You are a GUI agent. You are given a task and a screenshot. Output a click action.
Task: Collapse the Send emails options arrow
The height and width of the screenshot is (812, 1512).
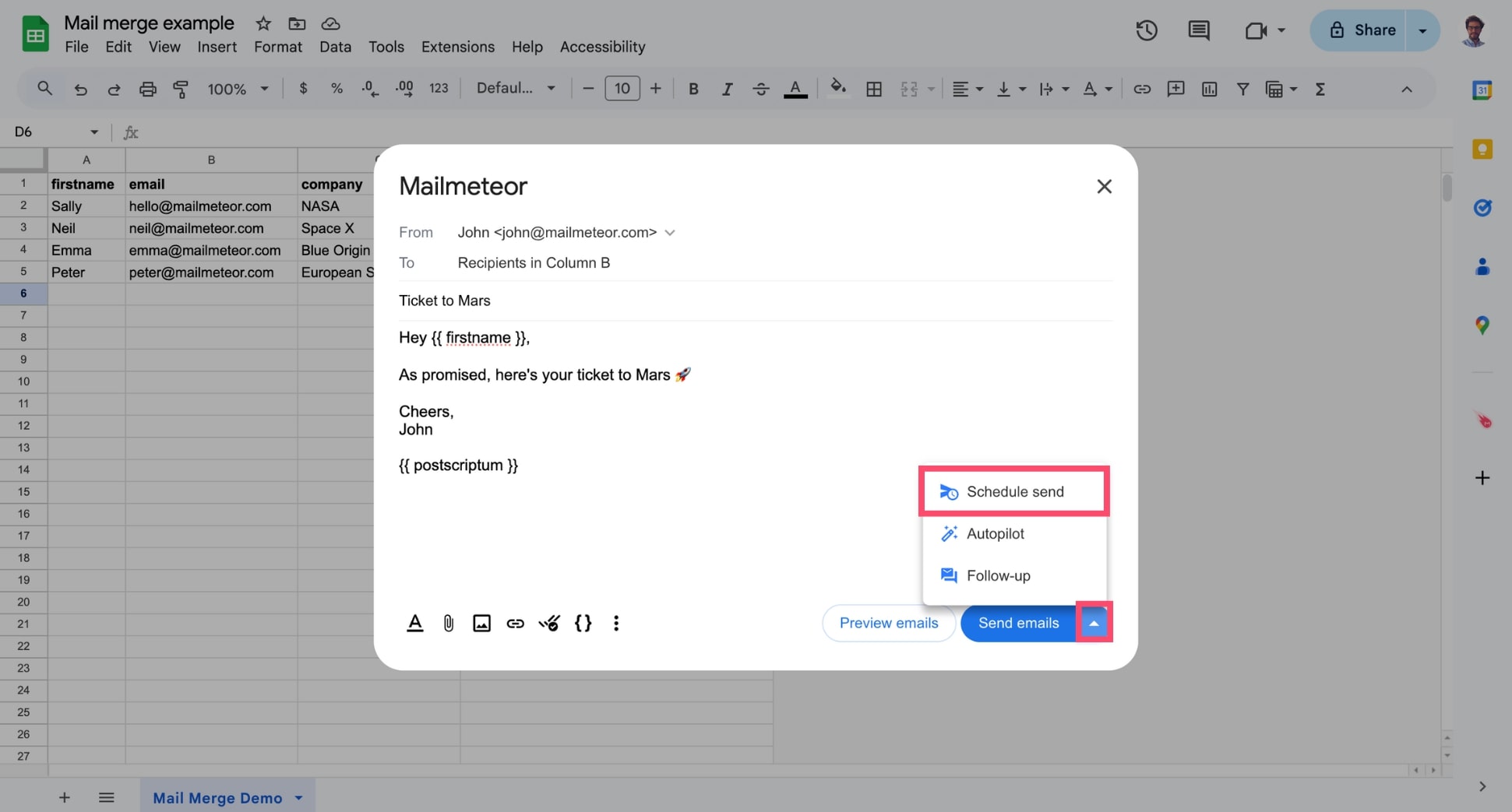pyautogui.click(x=1094, y=623)
